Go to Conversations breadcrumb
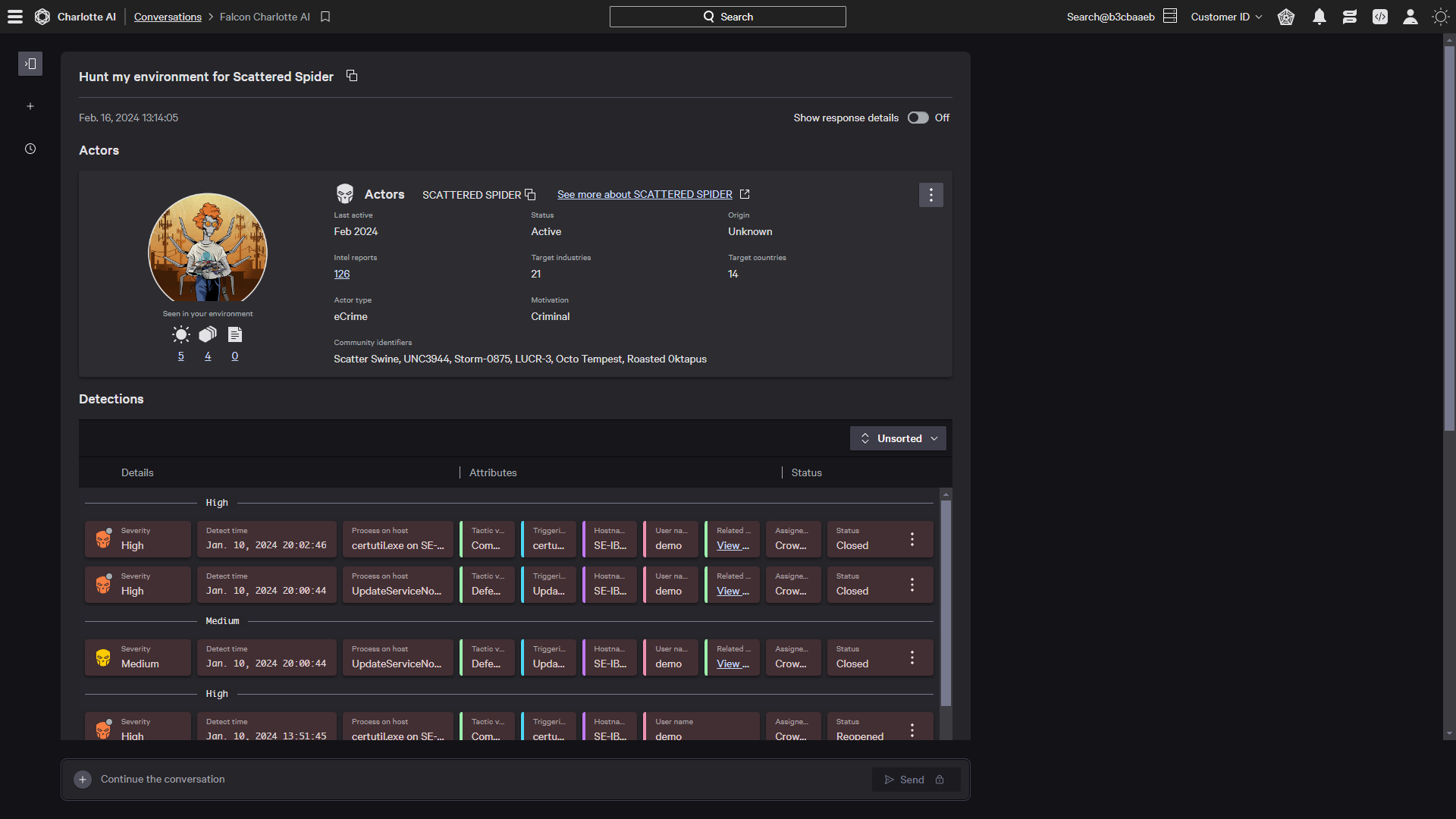The image size is (1456, 819). coord(168,17)
